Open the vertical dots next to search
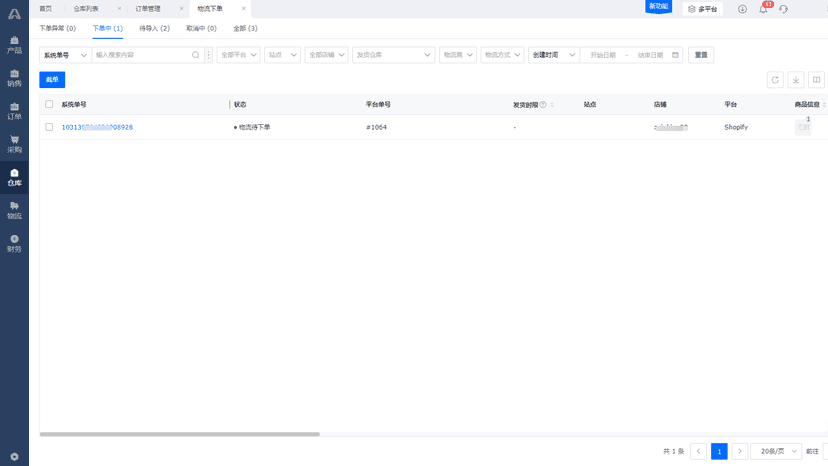The height and width of the screenshot is (466, 828). (209, 55)
